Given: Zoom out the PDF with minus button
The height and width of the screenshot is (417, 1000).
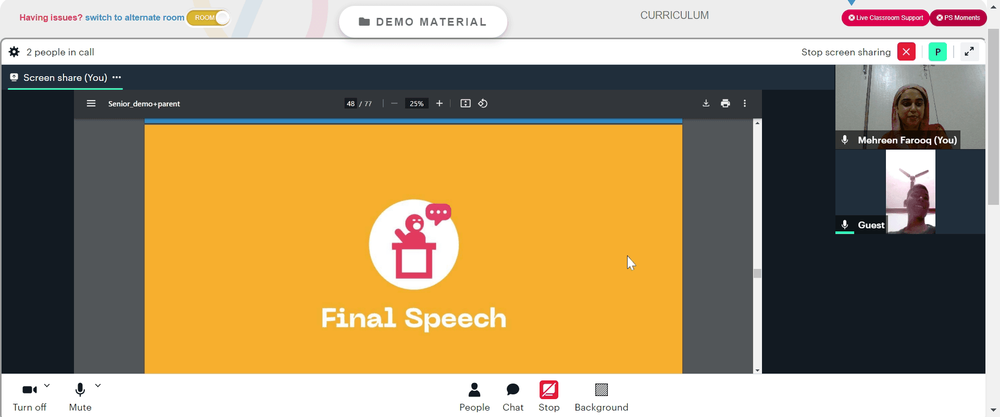Looking at the screenshot, I should pos(394,103).
